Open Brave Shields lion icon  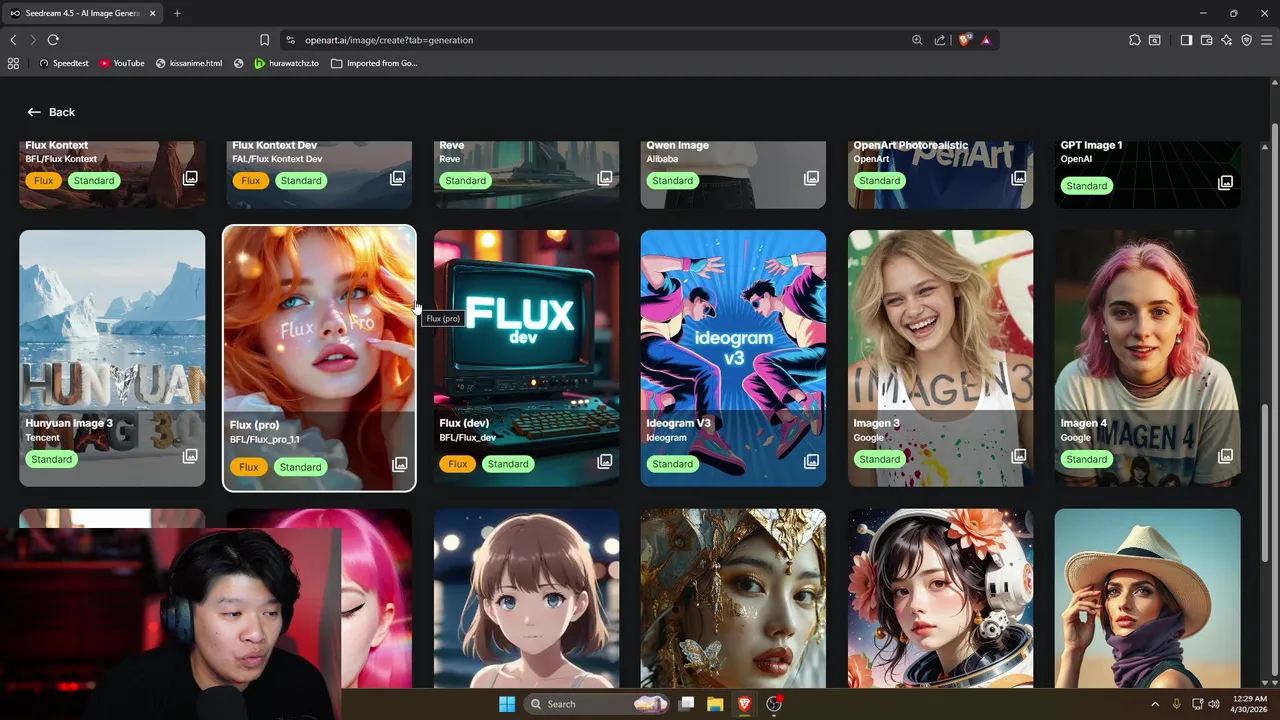point(965,40)
